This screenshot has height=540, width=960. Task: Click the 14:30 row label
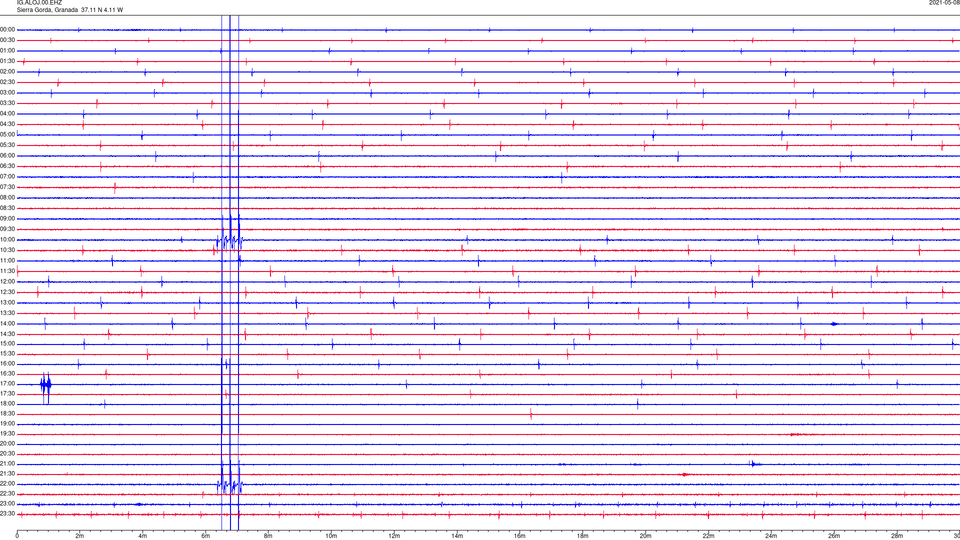tap(8, 334)
